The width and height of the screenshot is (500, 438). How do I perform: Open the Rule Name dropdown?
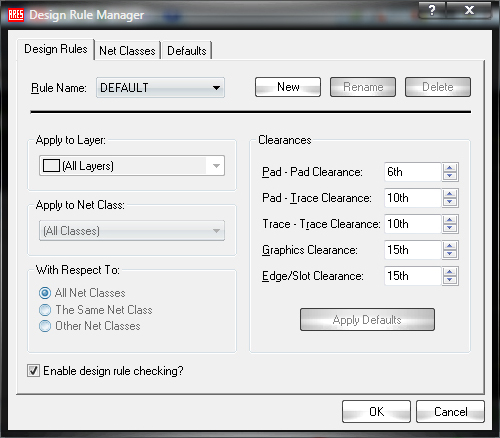point(160,88)
